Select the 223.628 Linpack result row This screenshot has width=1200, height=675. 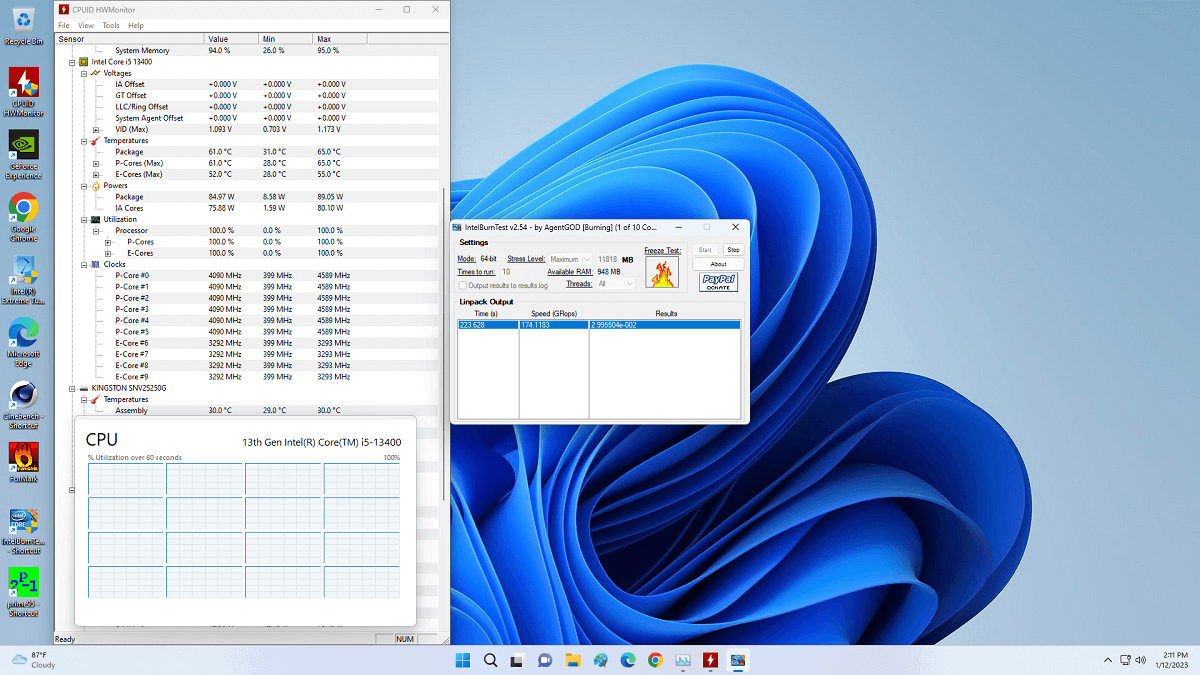pyautogui.click(x=598, y=325)
